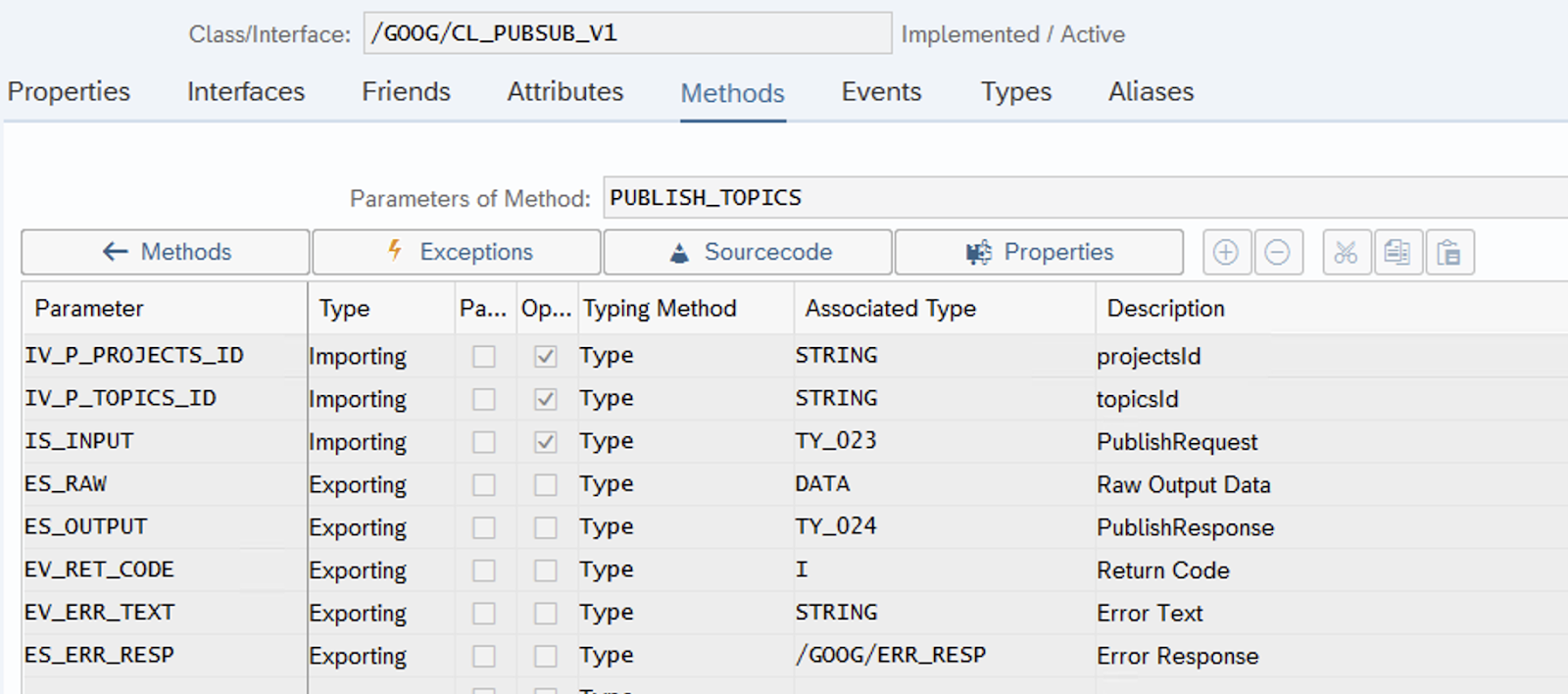Switch to the Attributes tab
This screenshot has width=1568, height=694.
(x=564, y=92)
